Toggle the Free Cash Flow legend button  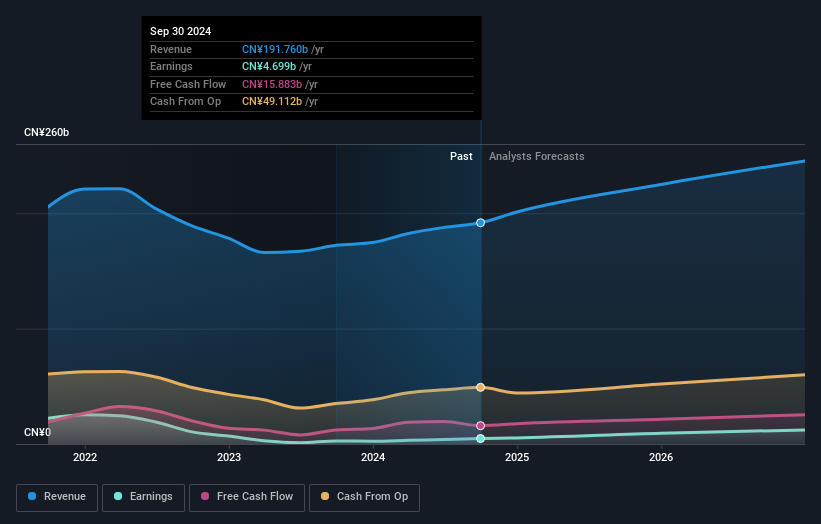click(247, 497)
